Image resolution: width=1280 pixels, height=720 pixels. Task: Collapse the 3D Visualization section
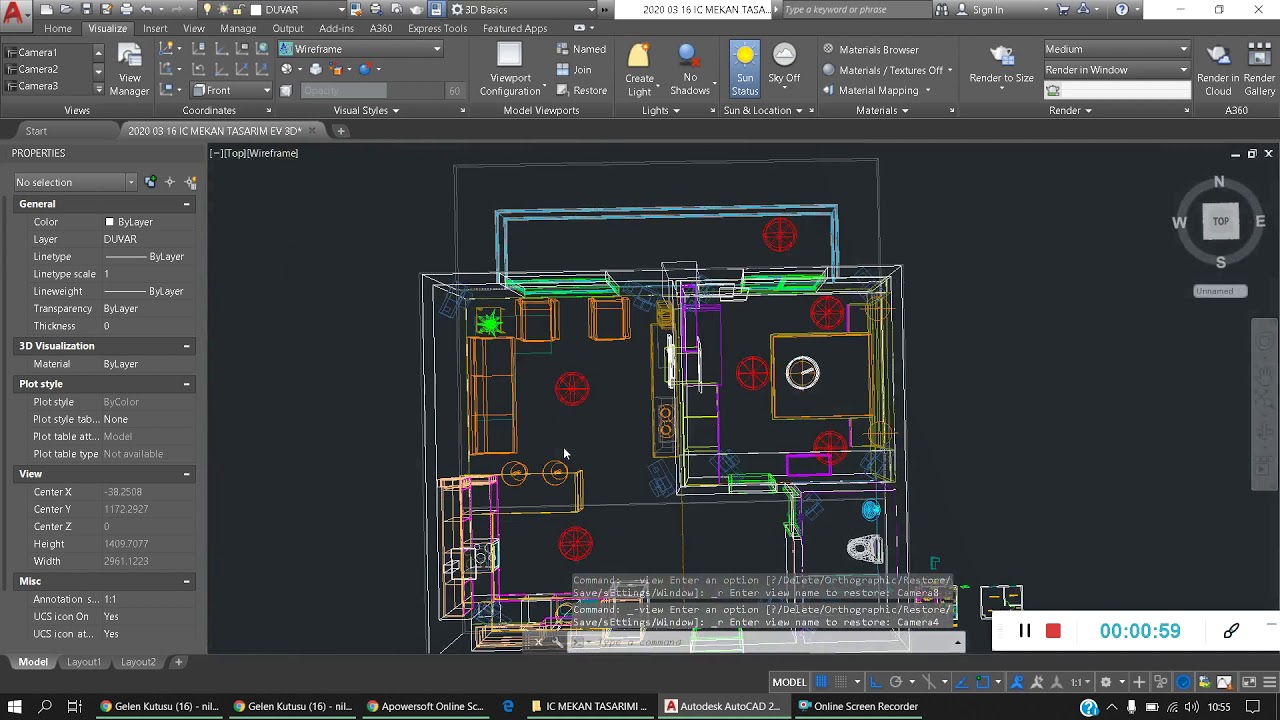[x=186, y=346]
